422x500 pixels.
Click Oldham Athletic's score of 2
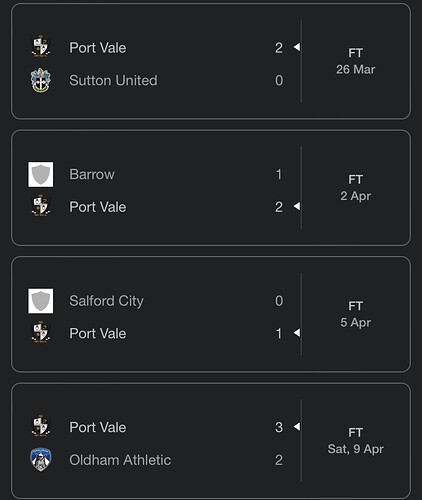coord(279,460)
